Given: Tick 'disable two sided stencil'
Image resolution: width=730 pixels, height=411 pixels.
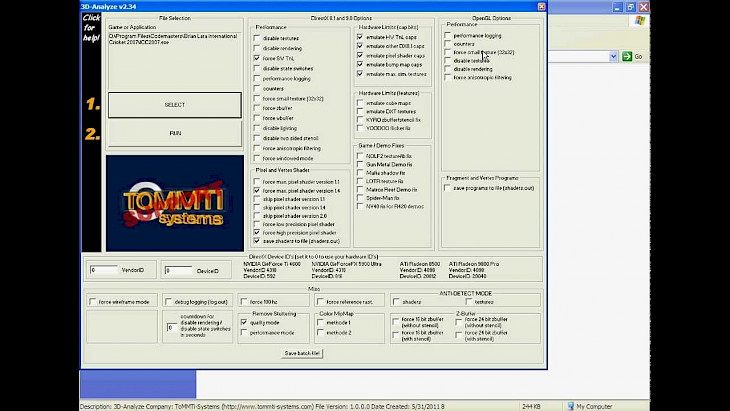Looking at the screenshot, I should click(x=257, y=138).
